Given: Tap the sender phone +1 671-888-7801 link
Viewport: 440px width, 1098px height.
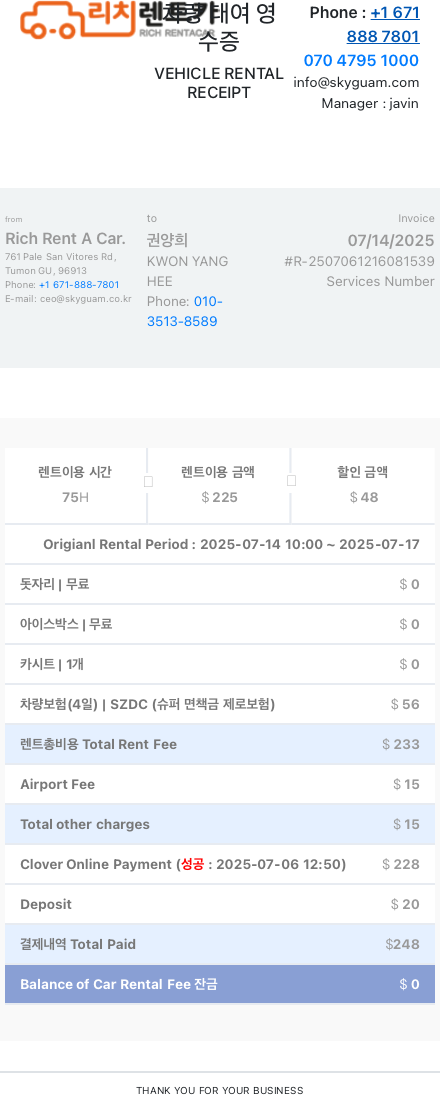Looking at the screenshot, I should [x=79, y=285].
